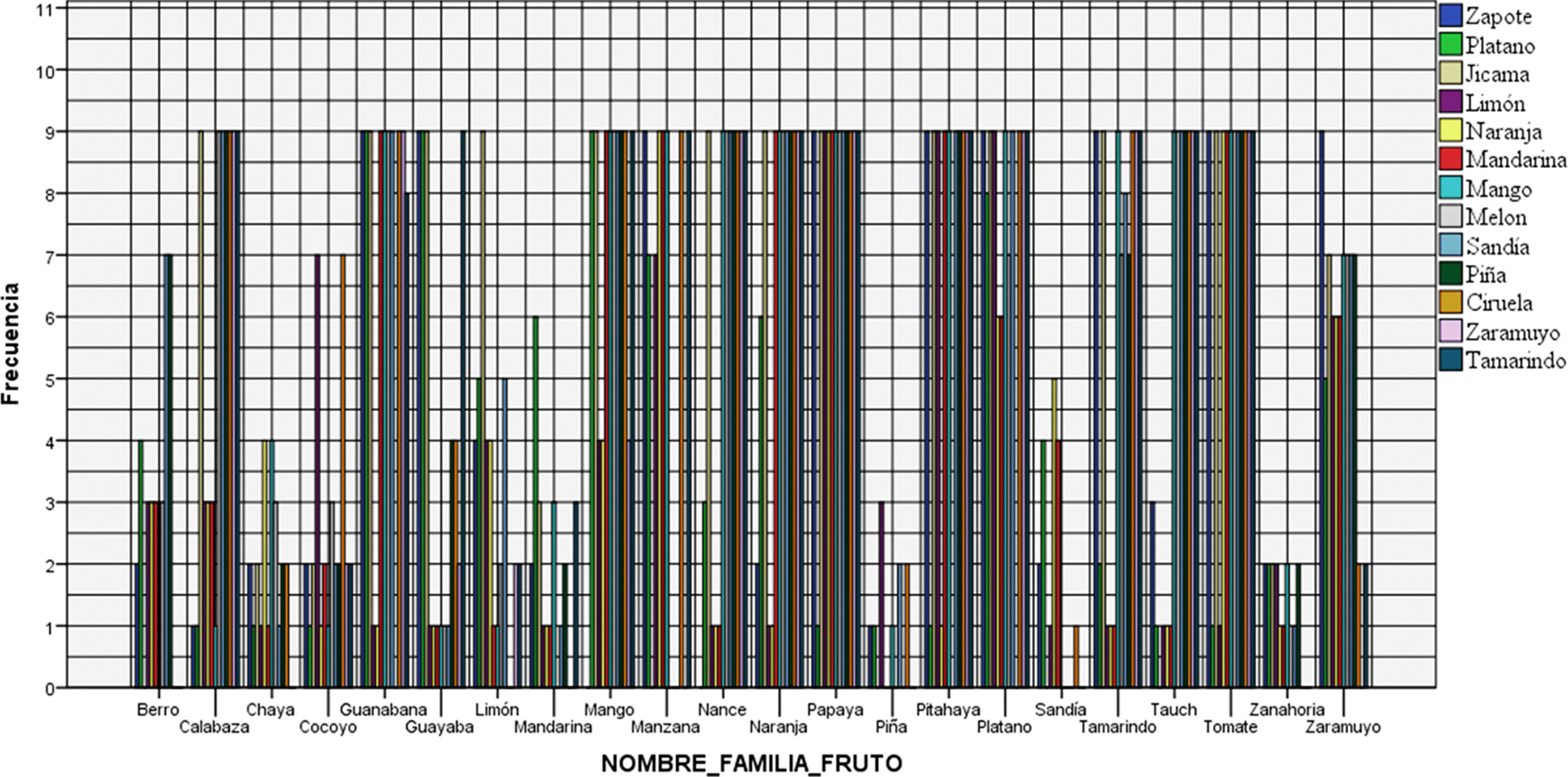The image size is (1568, 777).
Task: Click the y-axis value 9 label
Action: click(50, 132)
